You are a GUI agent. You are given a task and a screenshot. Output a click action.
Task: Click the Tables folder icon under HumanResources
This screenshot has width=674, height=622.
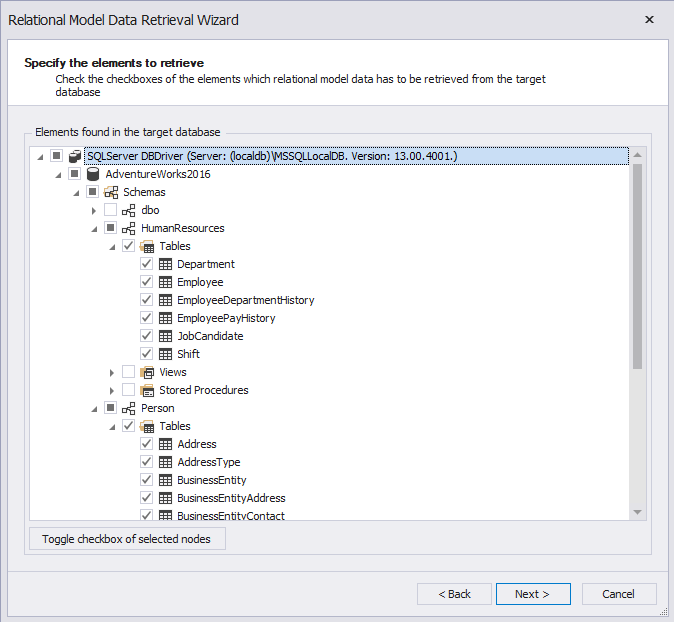(x=147, y=246)
